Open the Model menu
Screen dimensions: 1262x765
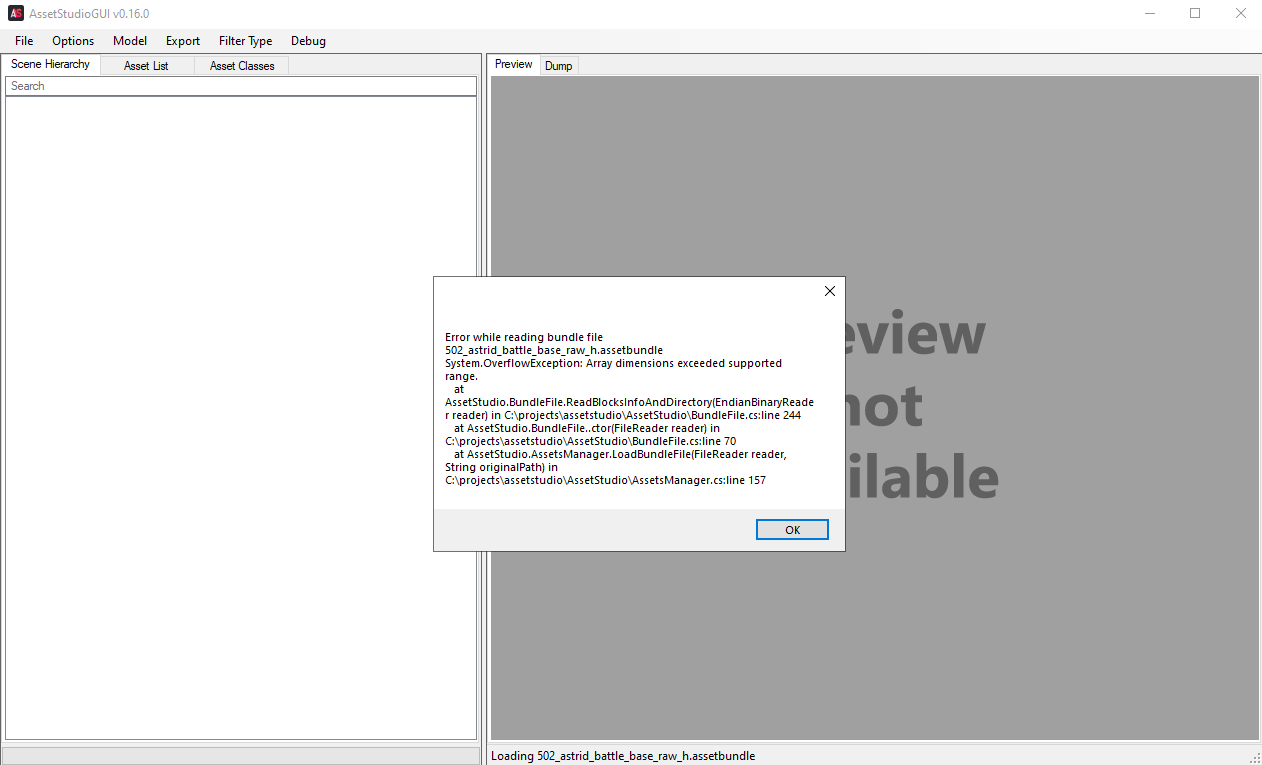pos(129,41)
